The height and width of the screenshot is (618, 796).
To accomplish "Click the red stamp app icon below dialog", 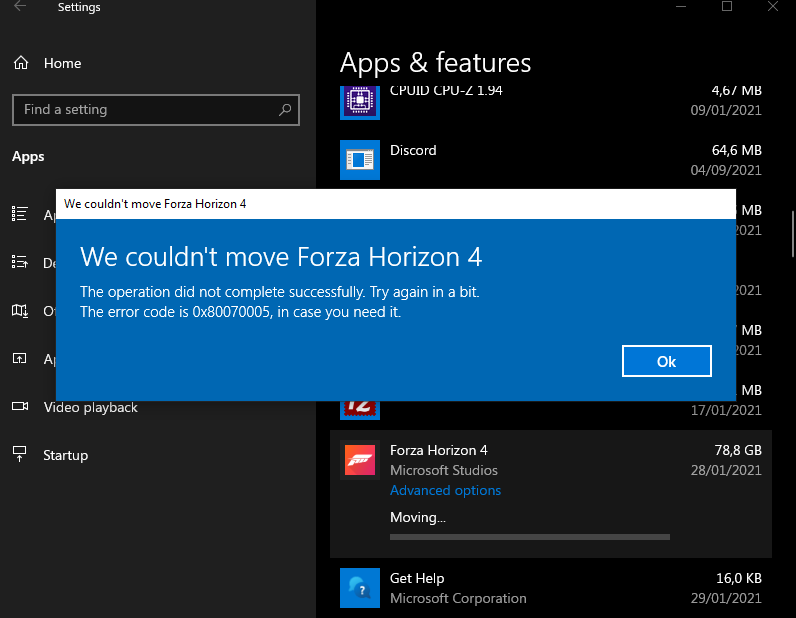I will [360, 410].
